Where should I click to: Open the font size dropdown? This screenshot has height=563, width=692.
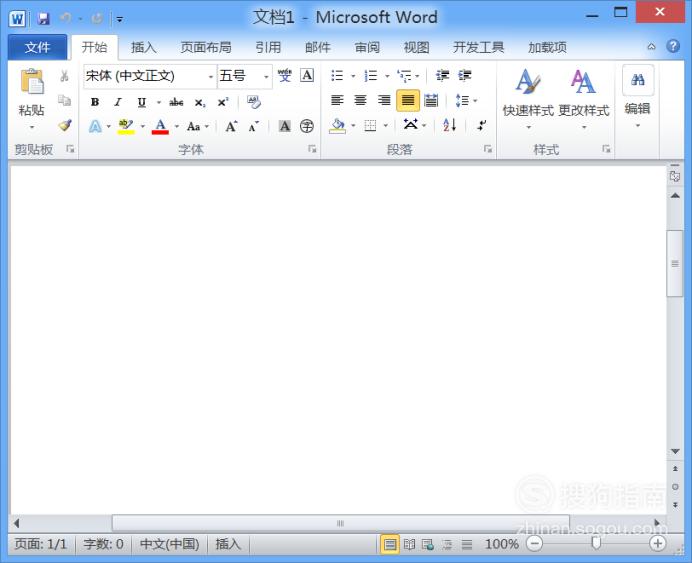pos(266,76)
